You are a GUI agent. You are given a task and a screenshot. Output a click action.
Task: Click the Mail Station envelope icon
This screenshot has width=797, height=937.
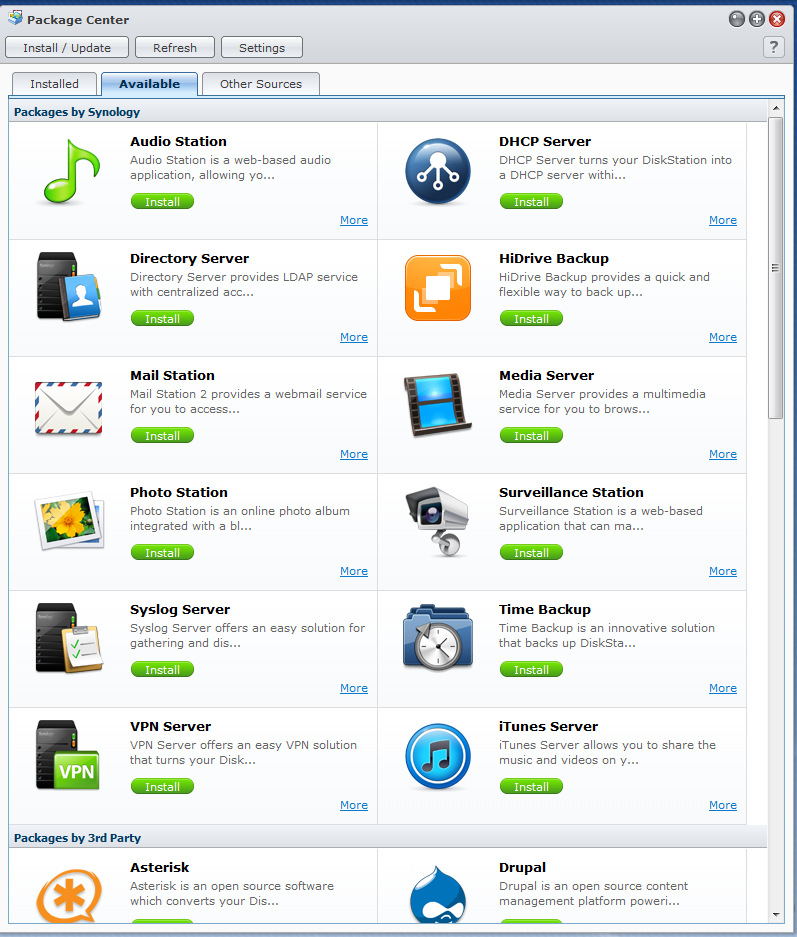68,408
